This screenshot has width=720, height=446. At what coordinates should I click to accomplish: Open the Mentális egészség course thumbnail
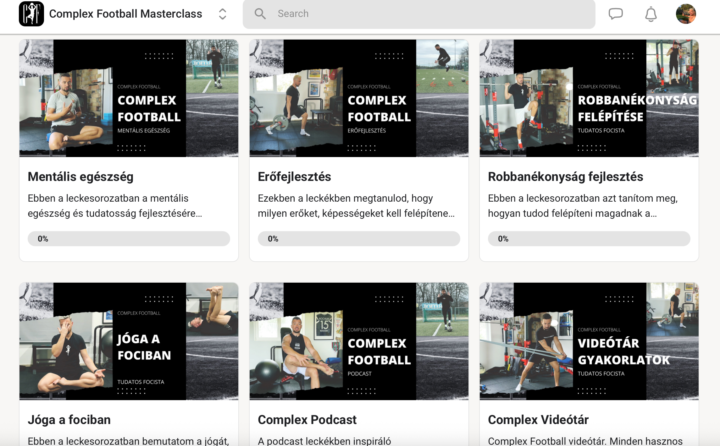point(129,98)
